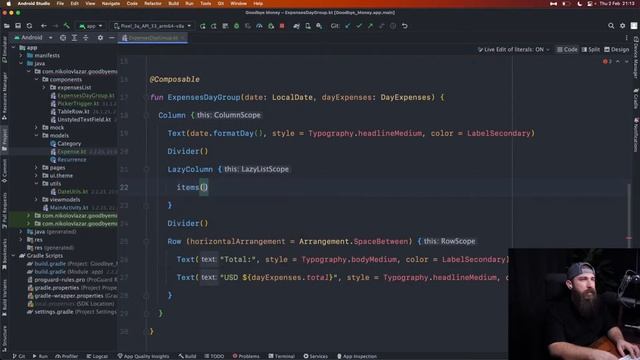Open project panel options gear
The height and width of the screenshot is (360, 640).
tap(100, 38)
